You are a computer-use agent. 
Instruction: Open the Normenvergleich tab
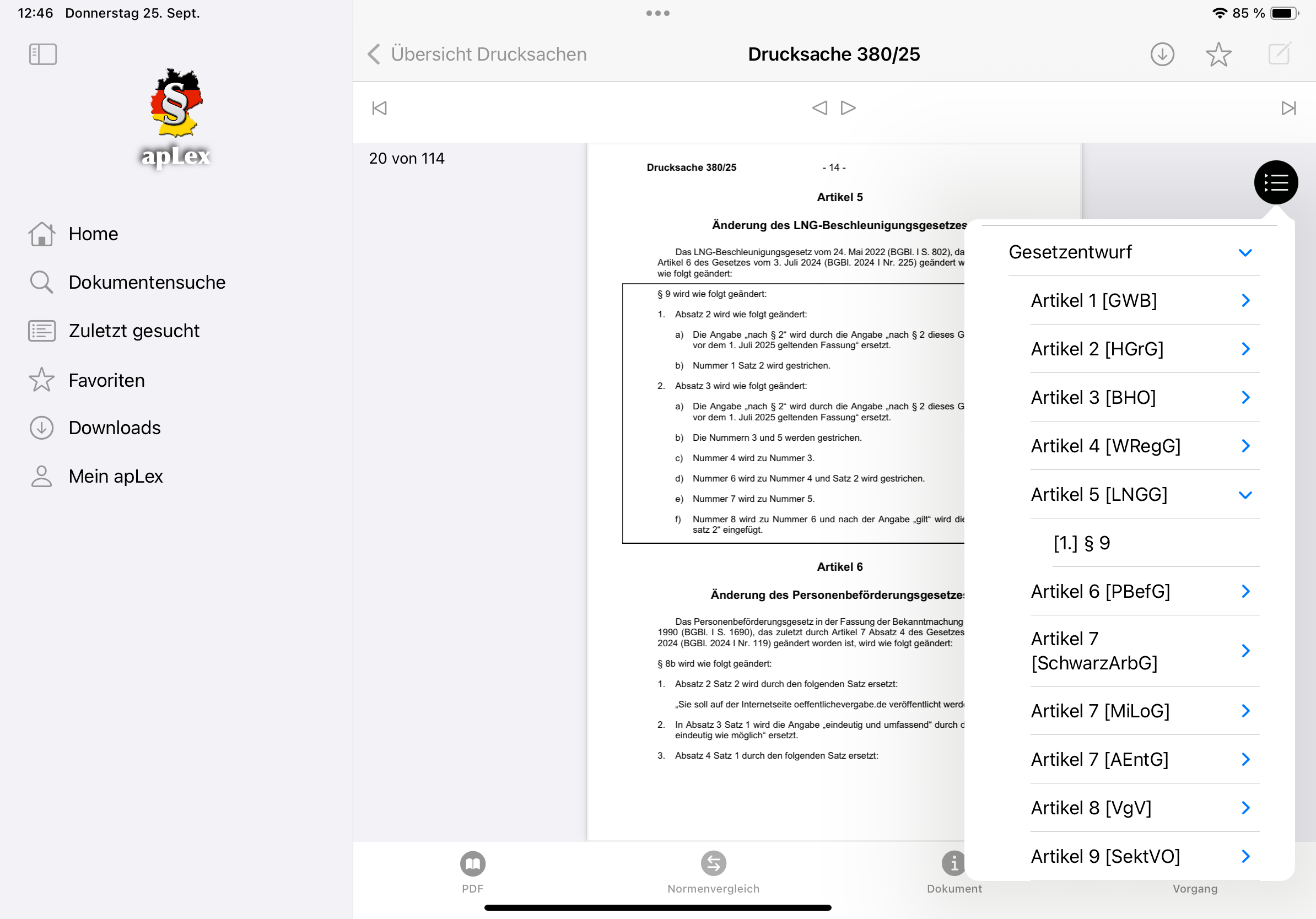coord(713,872)
